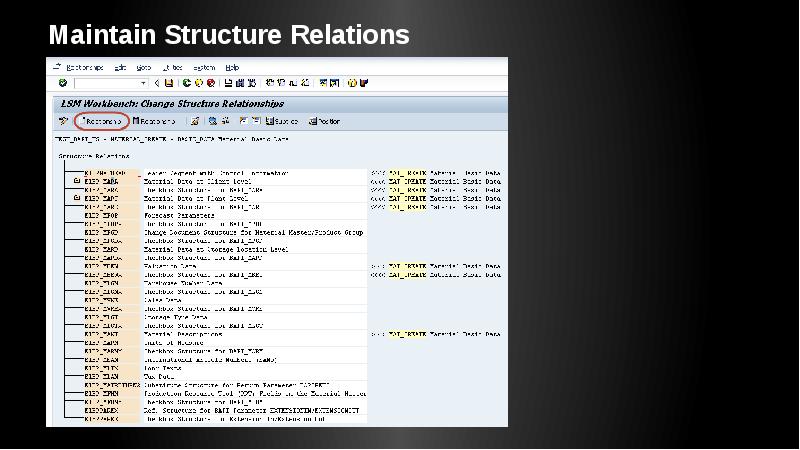Click the search icon in application toolbar
800x450 pixels.
tap(213, 121)
